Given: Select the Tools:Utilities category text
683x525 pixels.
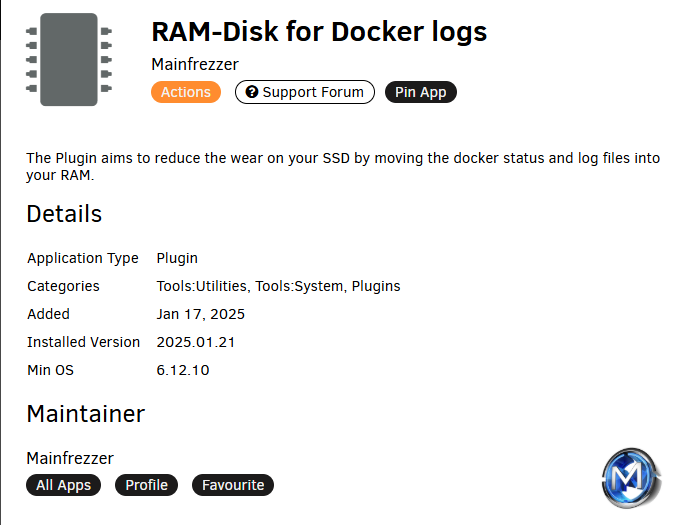Looking at the screenshot, I should (x=202, y=286).
